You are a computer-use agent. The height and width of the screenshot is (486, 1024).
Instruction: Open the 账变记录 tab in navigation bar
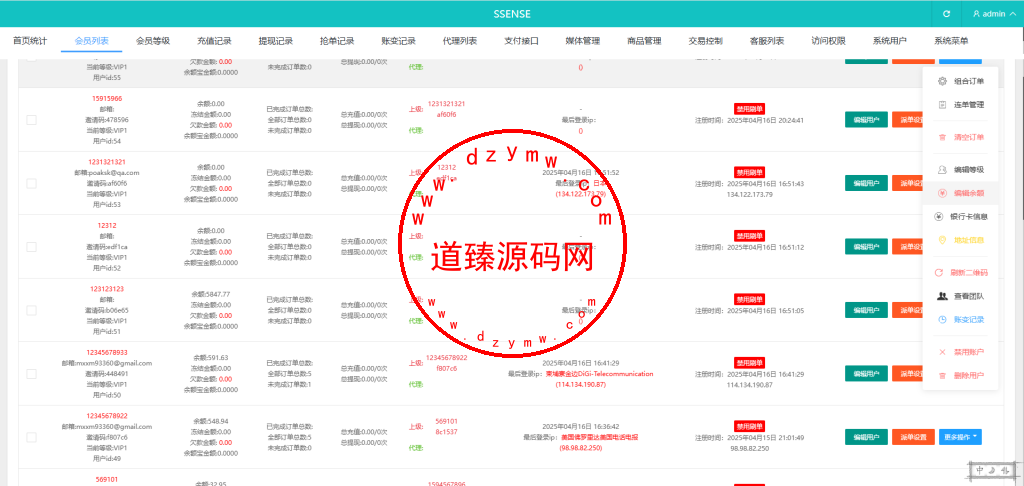coord(398,40)
